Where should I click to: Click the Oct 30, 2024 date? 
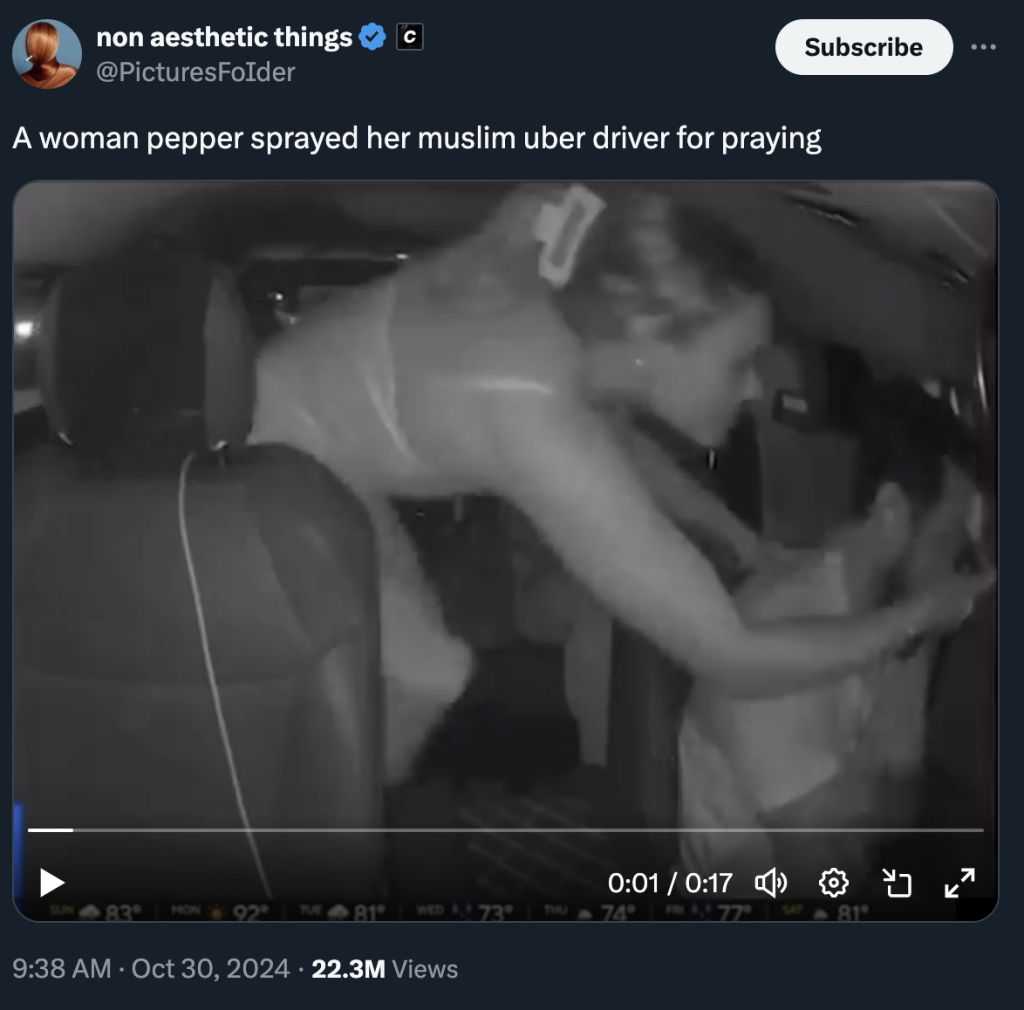pos(210,969)
